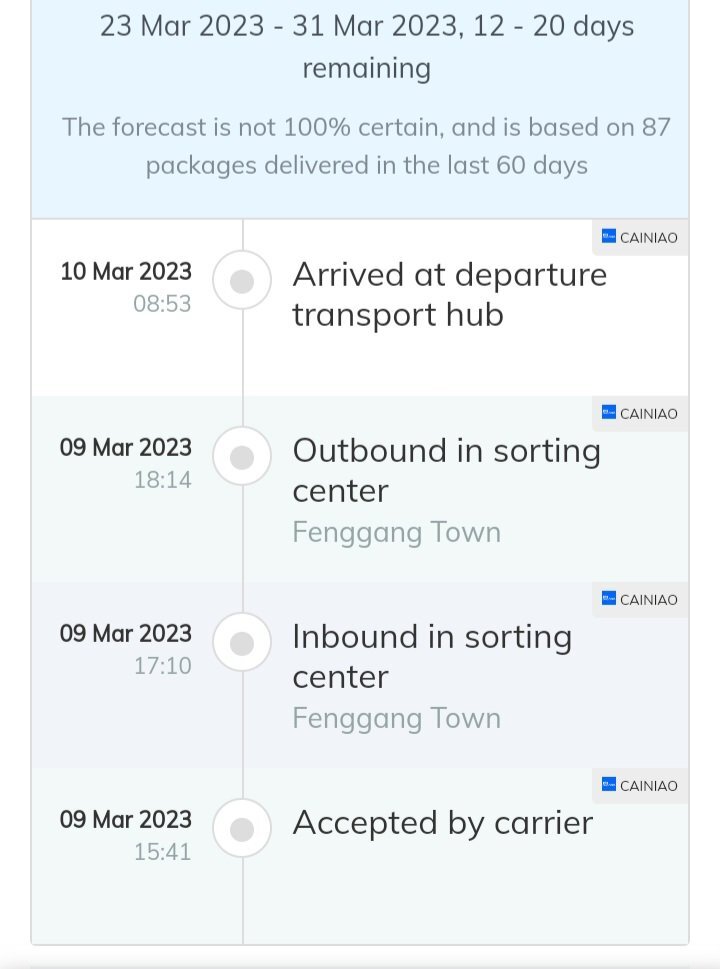The width and height of the screenshot is (720, 969).
Task: Click the delivery forecast date range text
Action: 367,47
